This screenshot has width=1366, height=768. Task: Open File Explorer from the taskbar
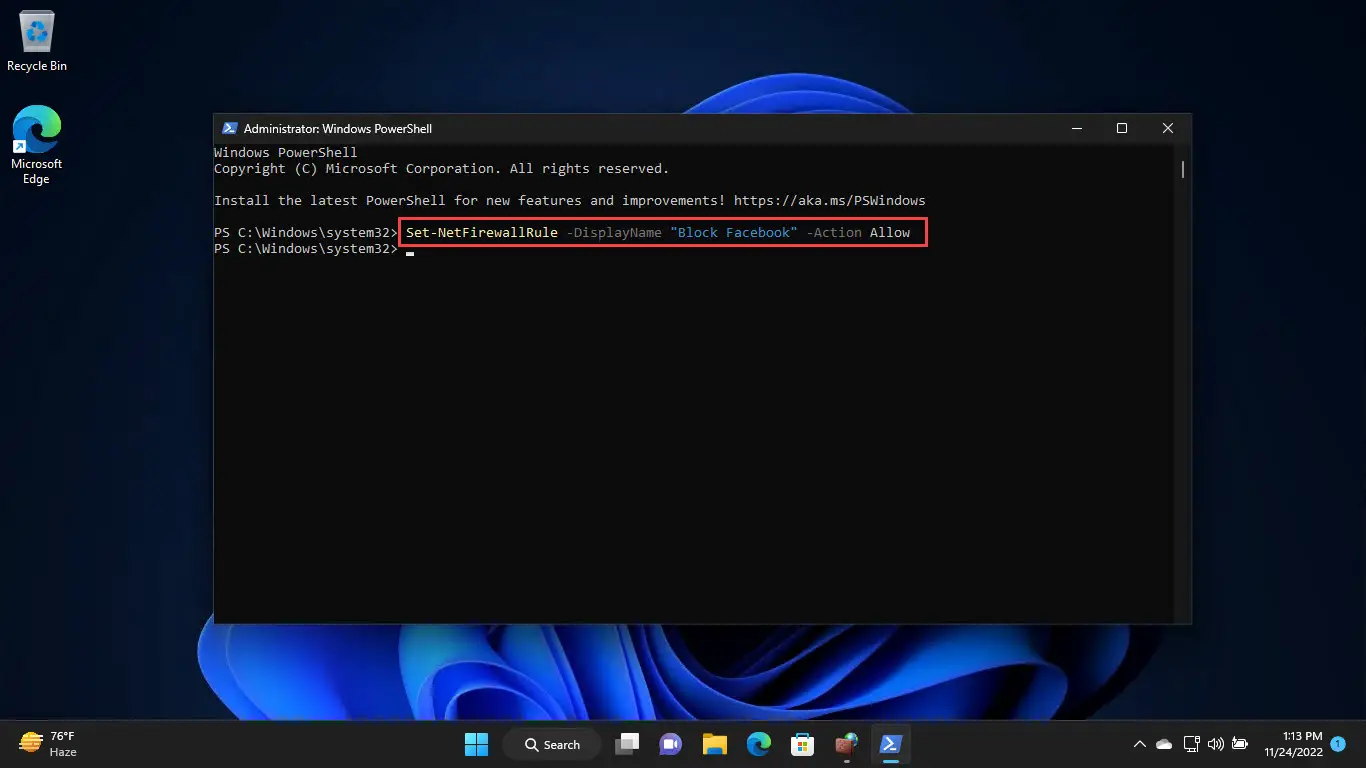[714, 744]
